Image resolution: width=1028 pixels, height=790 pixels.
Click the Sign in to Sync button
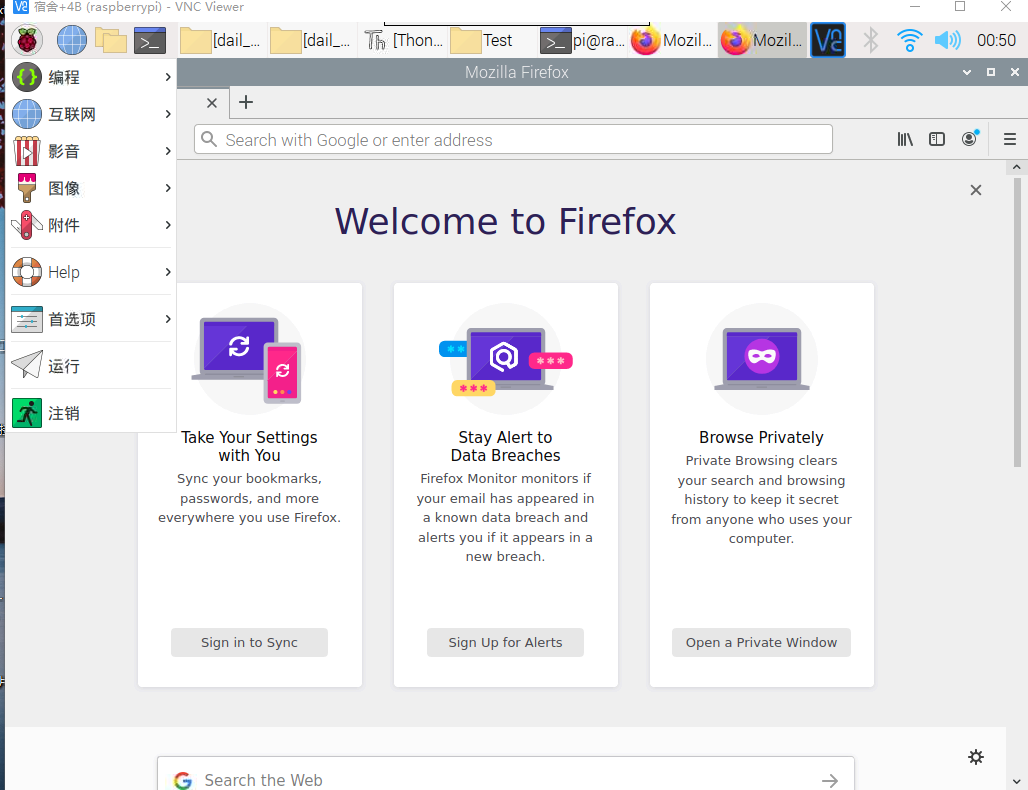tap(249, 642)
